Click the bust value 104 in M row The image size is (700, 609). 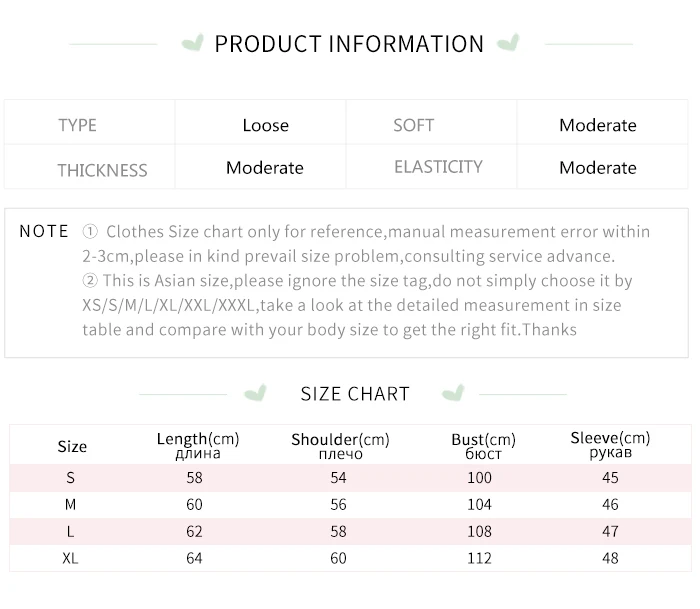[479, 505]
